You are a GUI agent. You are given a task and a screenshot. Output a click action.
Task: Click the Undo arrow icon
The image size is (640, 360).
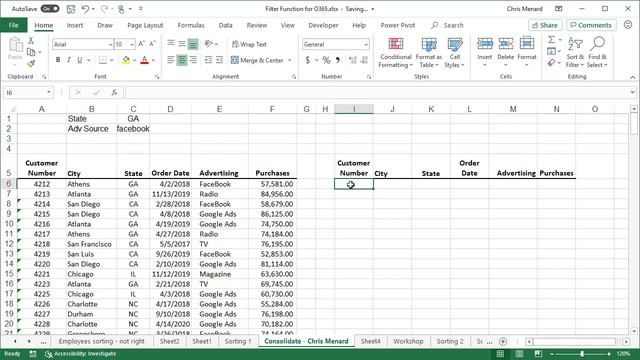(85, 9)
